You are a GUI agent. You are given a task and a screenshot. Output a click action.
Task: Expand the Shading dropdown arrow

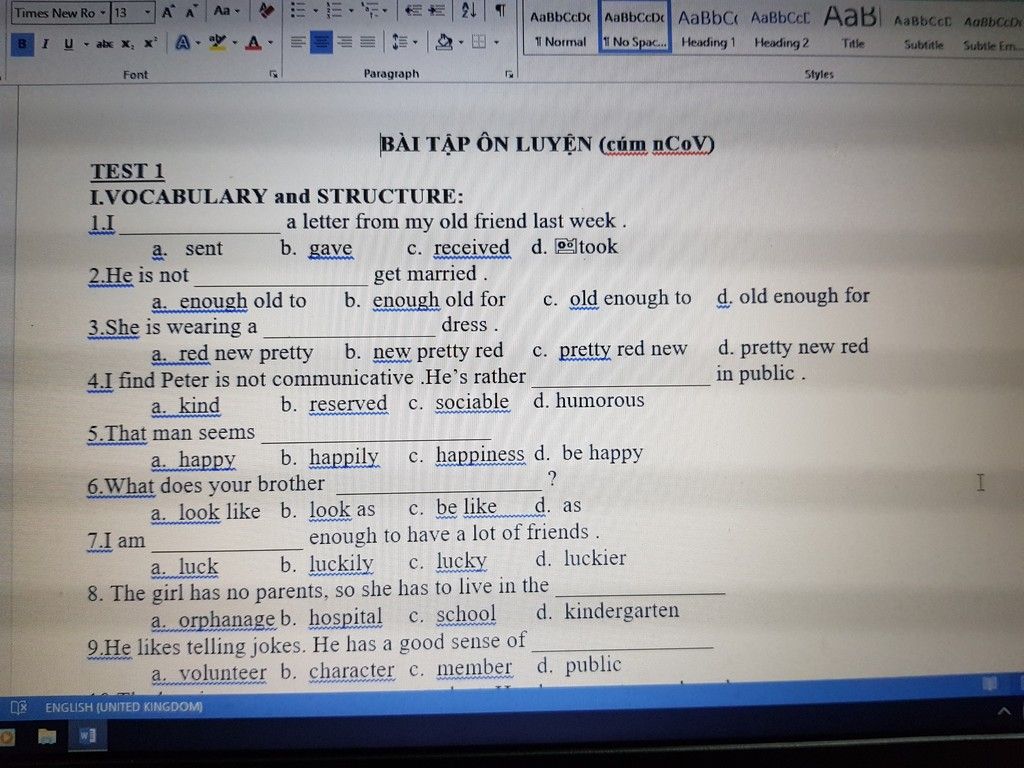pos(461,43)
